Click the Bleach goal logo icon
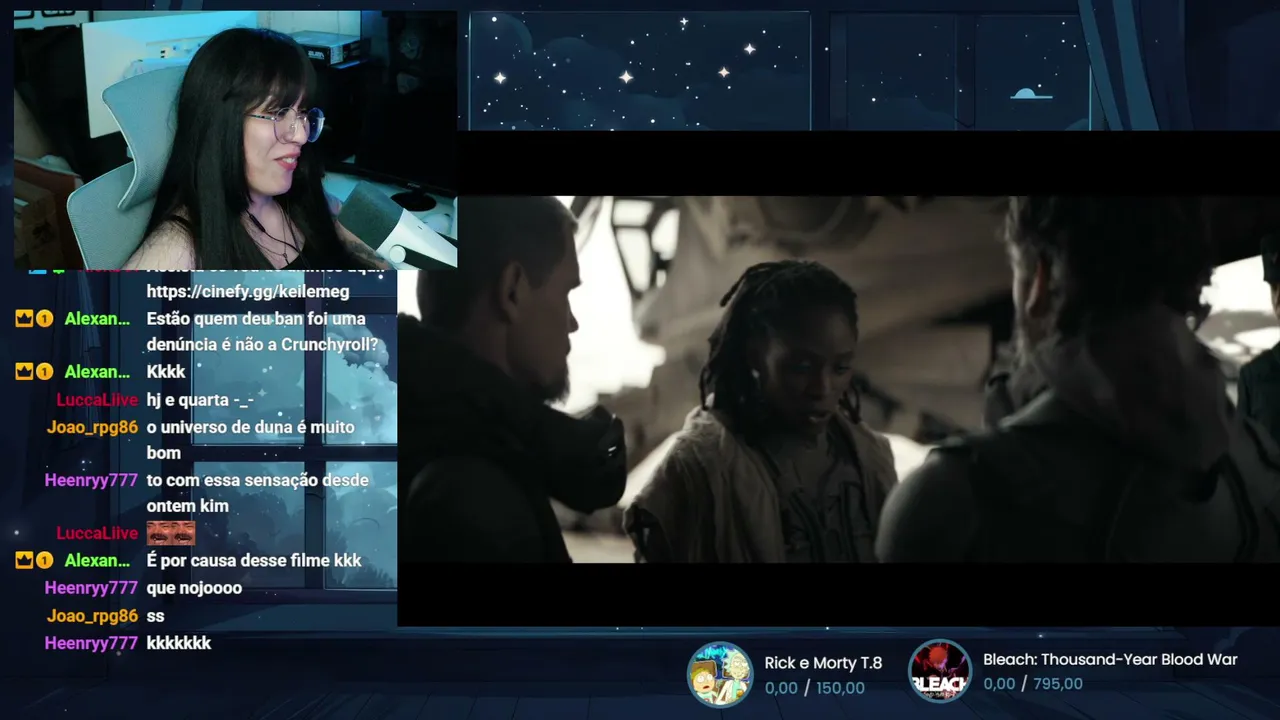Viewport: 1280px width, 720px height. click(x=939, y=671)
